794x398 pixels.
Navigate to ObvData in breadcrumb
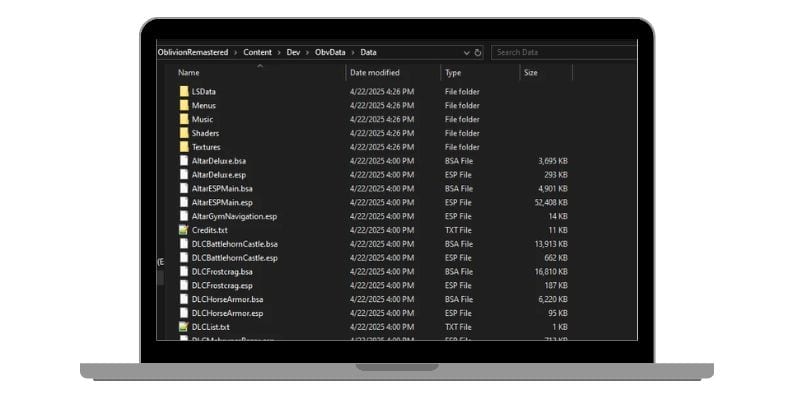[330, 52]
